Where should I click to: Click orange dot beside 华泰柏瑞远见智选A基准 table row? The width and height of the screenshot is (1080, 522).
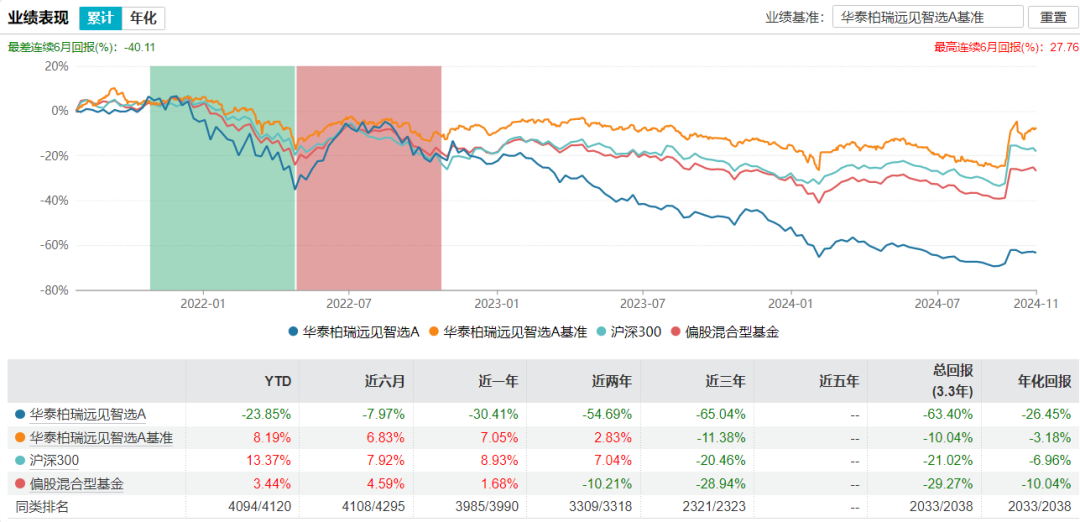20,437
